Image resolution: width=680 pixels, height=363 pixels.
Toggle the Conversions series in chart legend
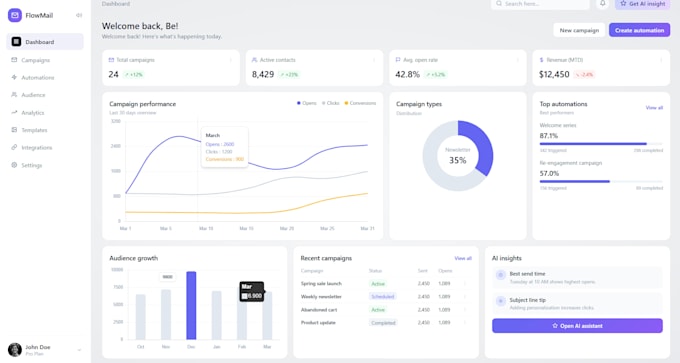[x=360, y=103]
